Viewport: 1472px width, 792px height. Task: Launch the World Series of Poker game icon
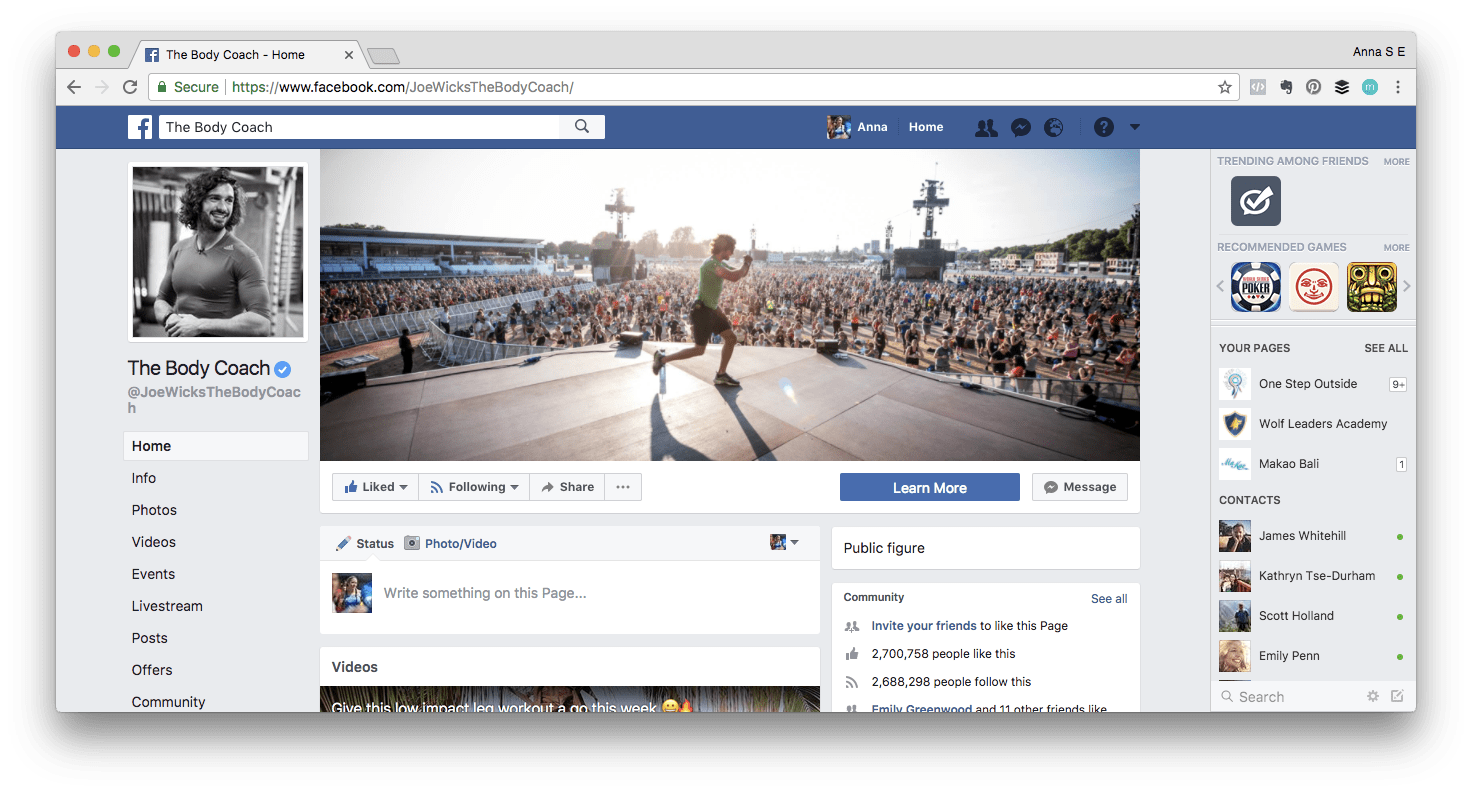[x=1255, y=286]
